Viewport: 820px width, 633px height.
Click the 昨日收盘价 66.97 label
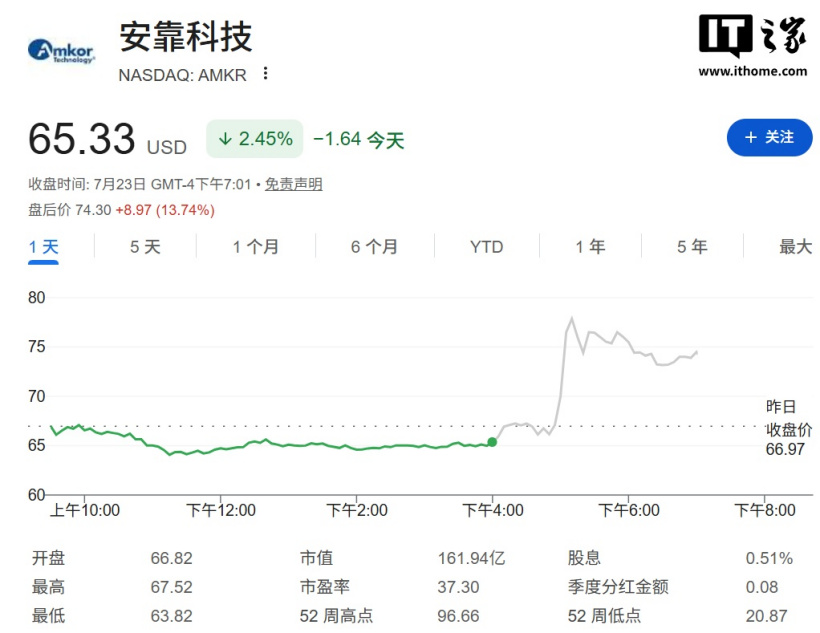coord(789,427)
